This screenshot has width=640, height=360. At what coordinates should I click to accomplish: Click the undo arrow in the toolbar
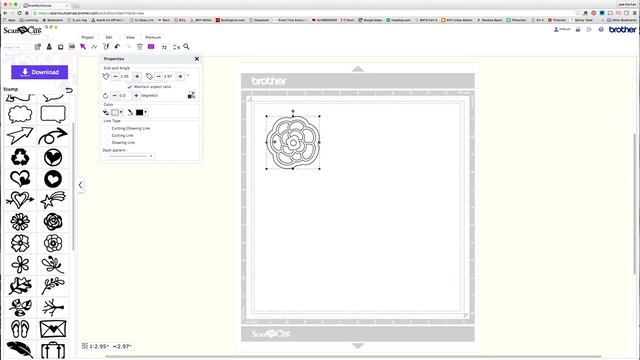click(x=117, y=47)
